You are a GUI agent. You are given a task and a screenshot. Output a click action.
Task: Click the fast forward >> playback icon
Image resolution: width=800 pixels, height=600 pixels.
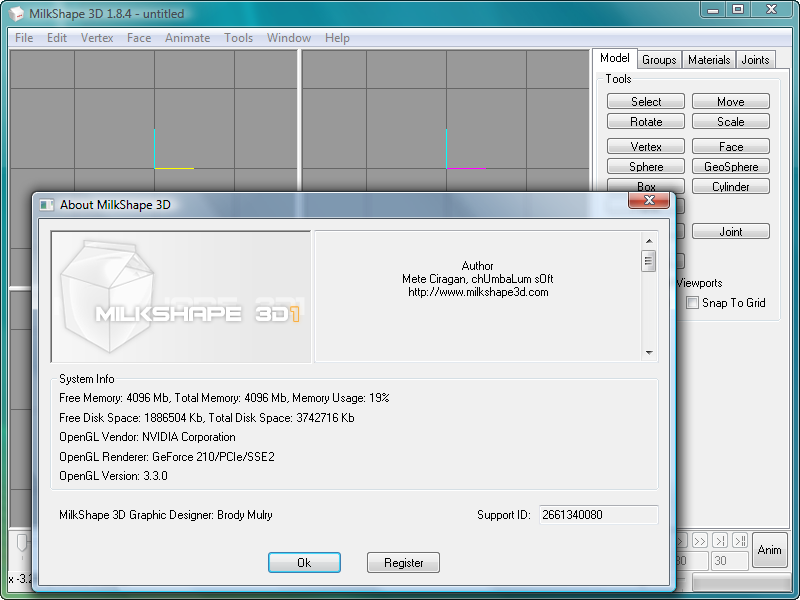point(700,540)
